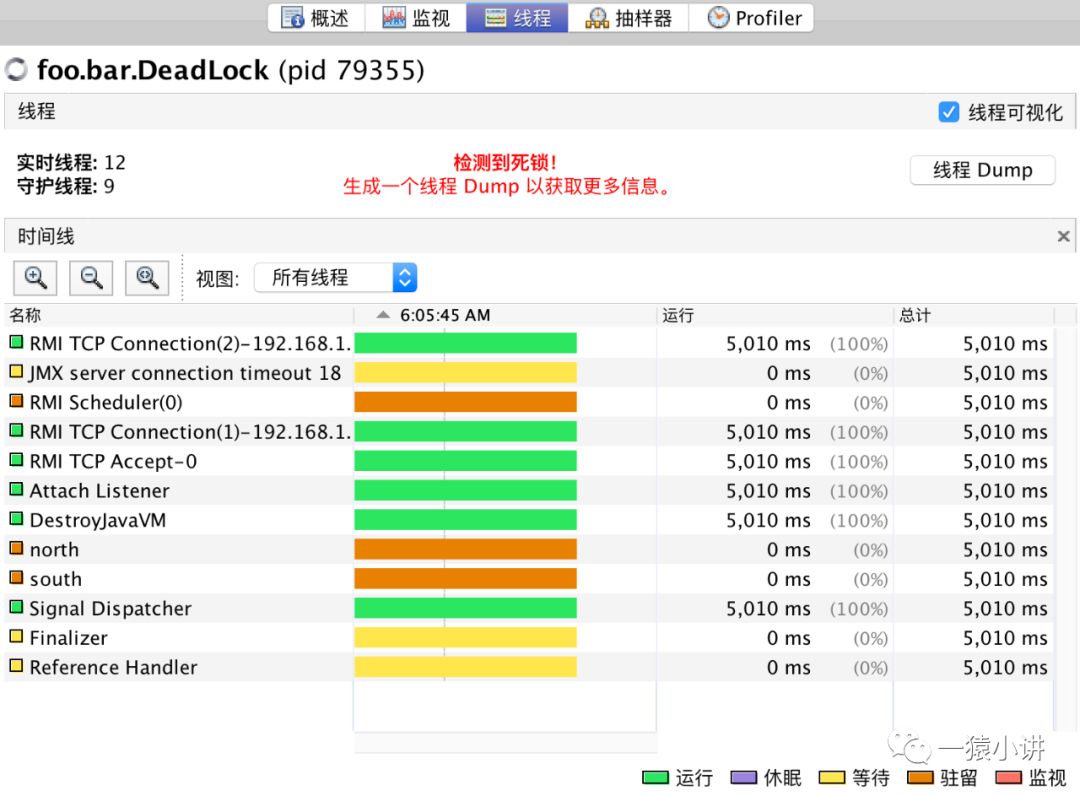Switch to the 监视 tab

(415, 18)
